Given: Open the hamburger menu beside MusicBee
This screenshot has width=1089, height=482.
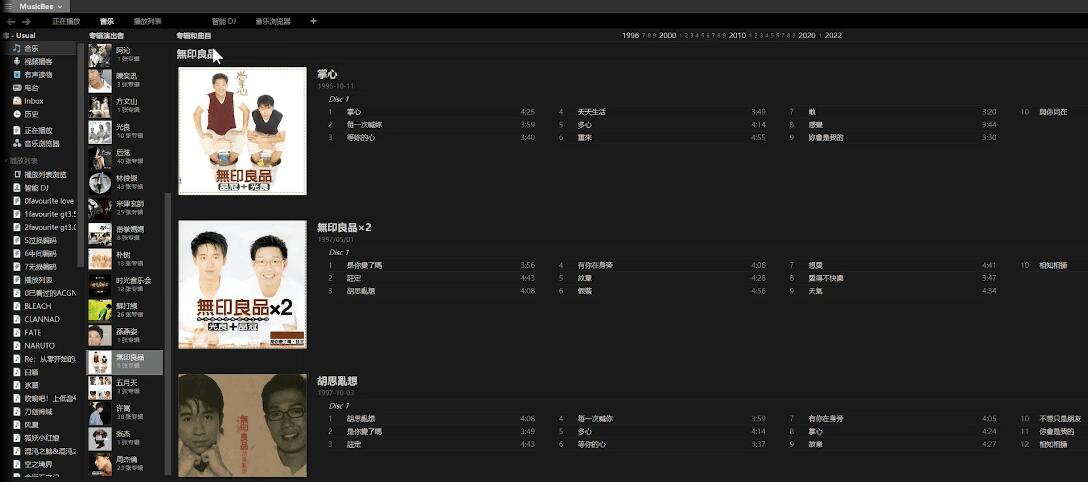Looking at the screenshot, I should click(x=8, y=6).
